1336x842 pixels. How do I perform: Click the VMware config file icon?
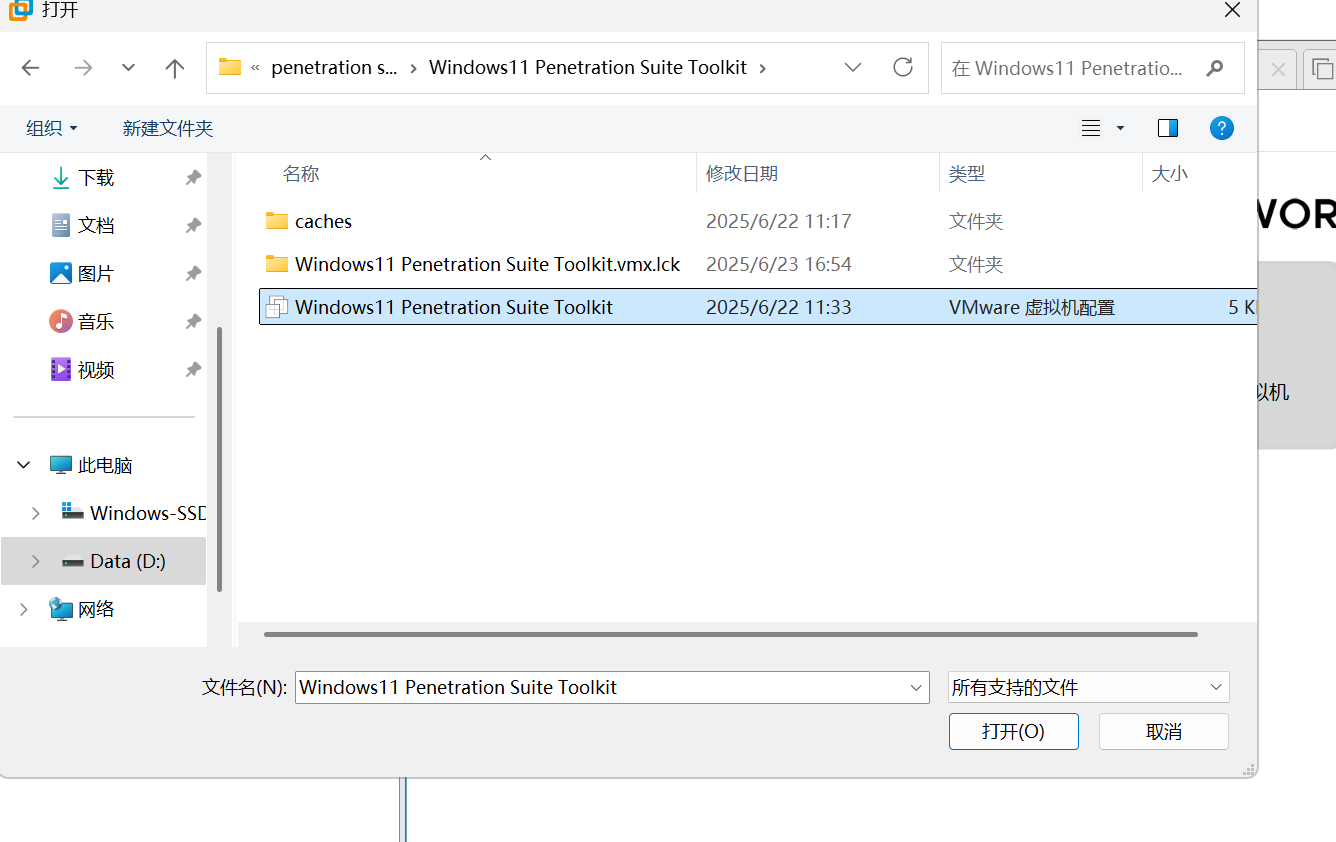[x=277, y=307]
